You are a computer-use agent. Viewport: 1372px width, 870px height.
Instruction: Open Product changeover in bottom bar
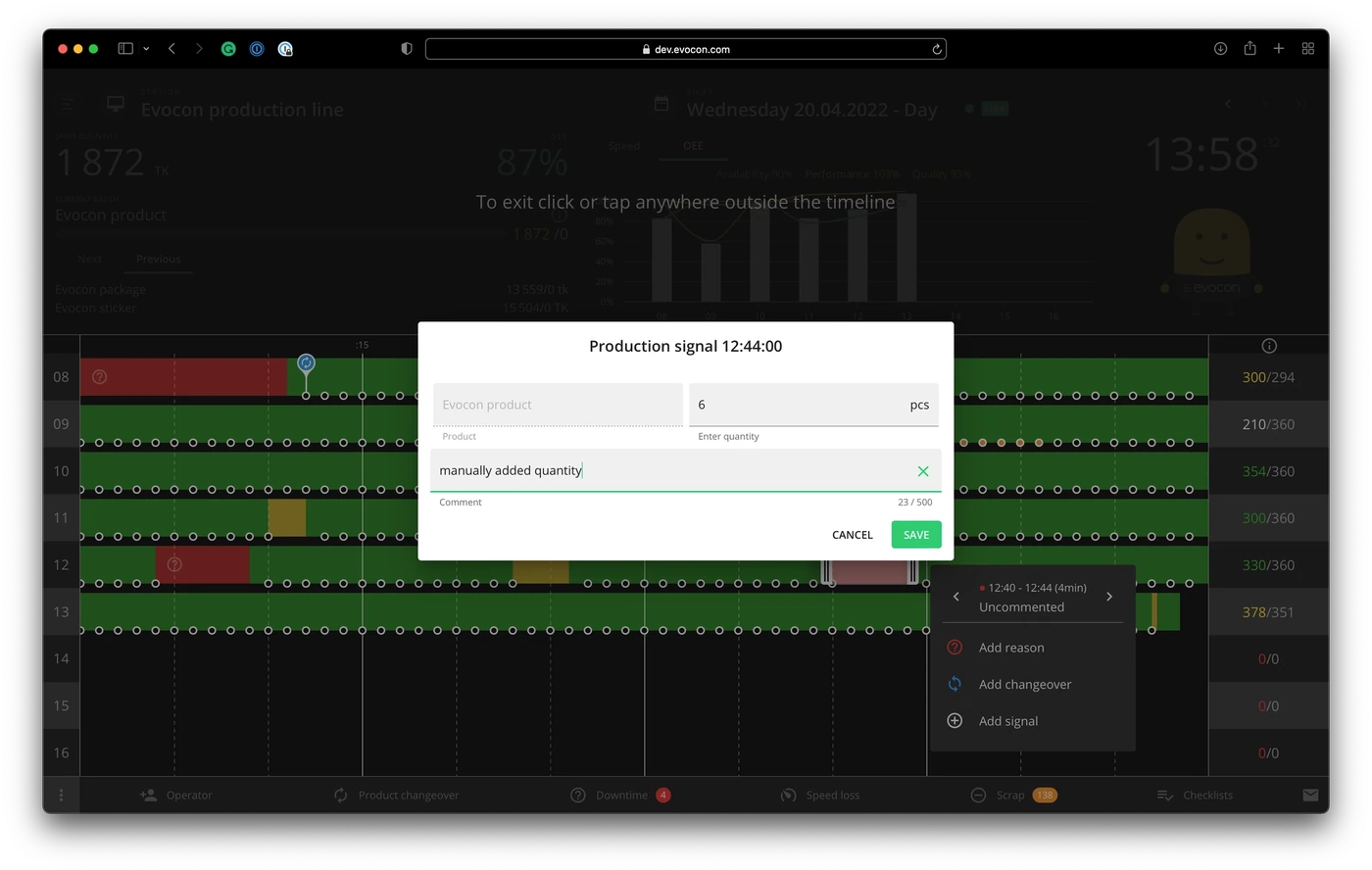[396, 795]
